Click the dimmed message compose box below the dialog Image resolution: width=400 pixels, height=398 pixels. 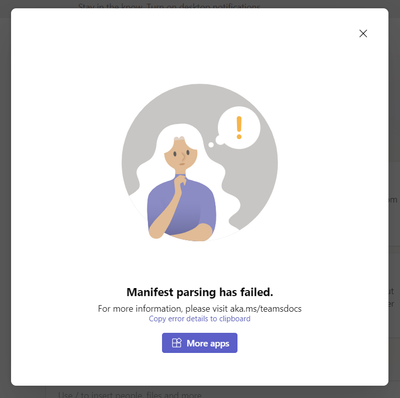point(129,395)
